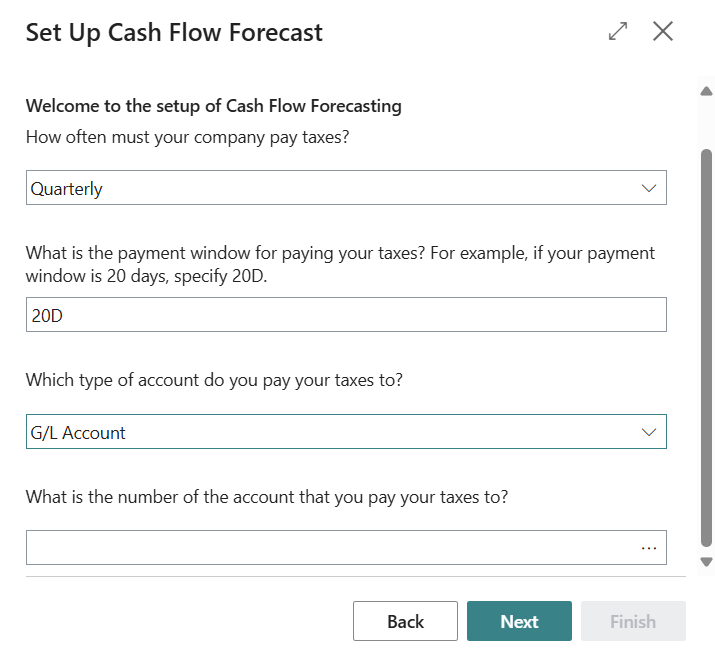Focus the payment window field showing 20D
The image size is (715, 658).
pyautogui.click(x=346, y=315)
